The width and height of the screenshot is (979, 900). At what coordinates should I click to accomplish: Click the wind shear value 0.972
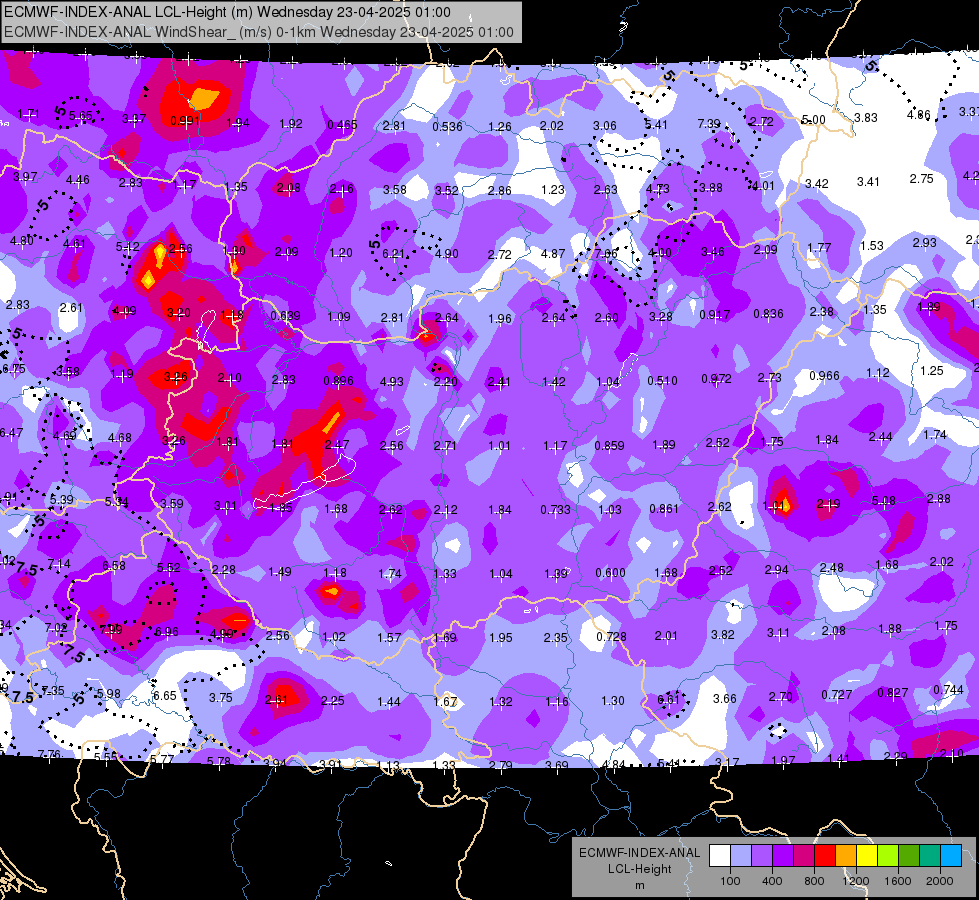click(x=716, y=379)
